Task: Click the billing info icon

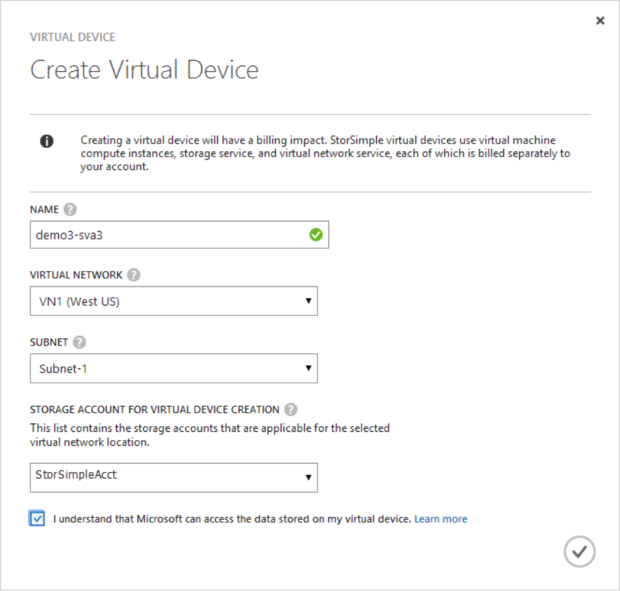Action: click(x=47, y=141)
